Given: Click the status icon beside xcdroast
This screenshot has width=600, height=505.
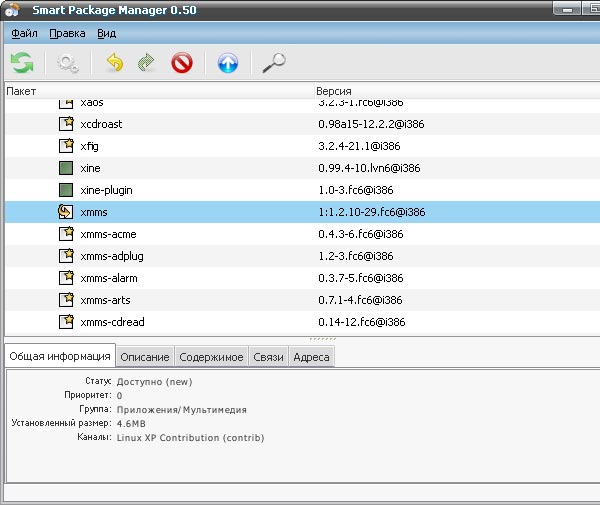Looking at the screenshot, I should [x=66, y=124].
